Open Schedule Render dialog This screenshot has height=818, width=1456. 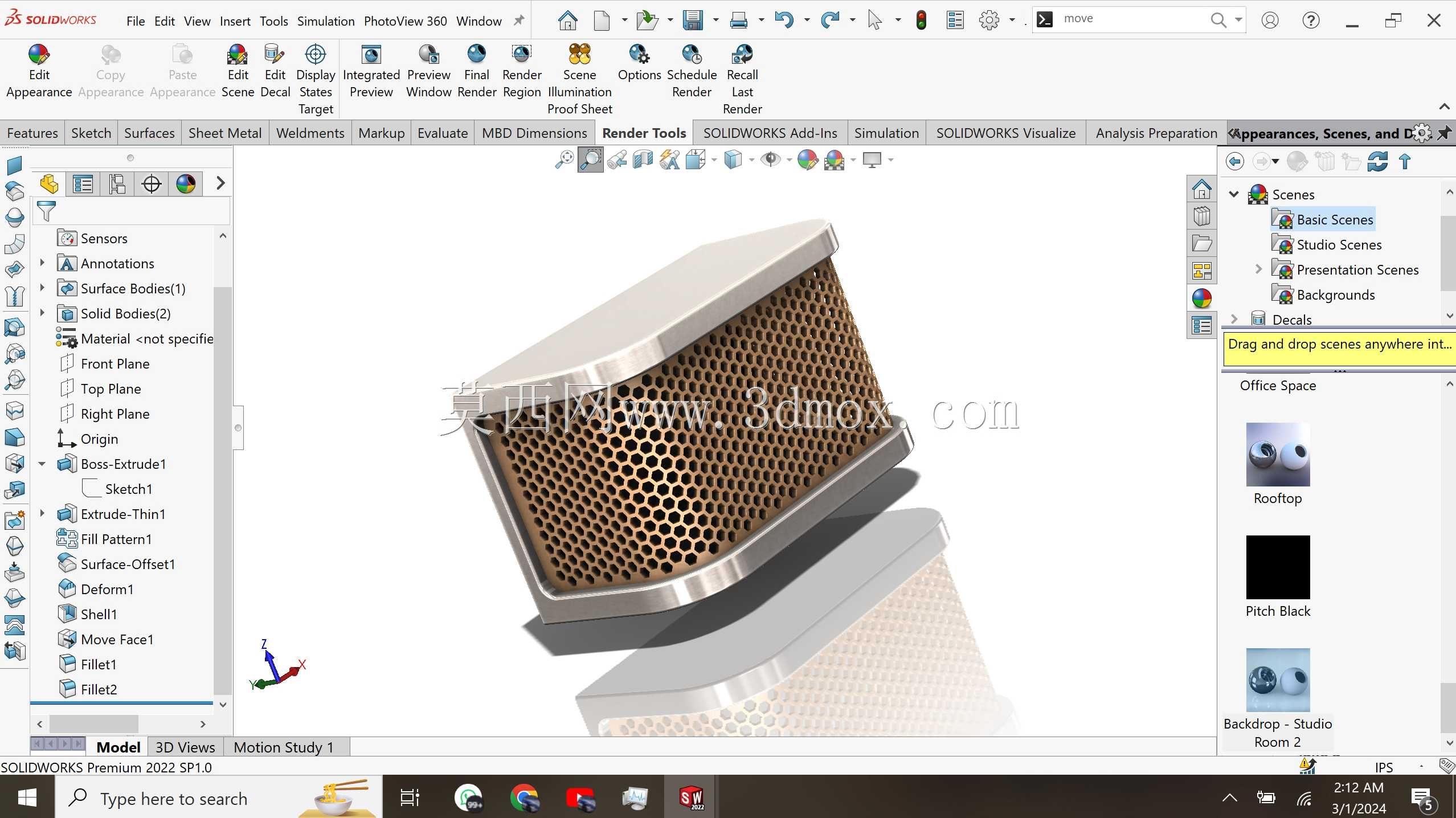[x=692, y=71]
